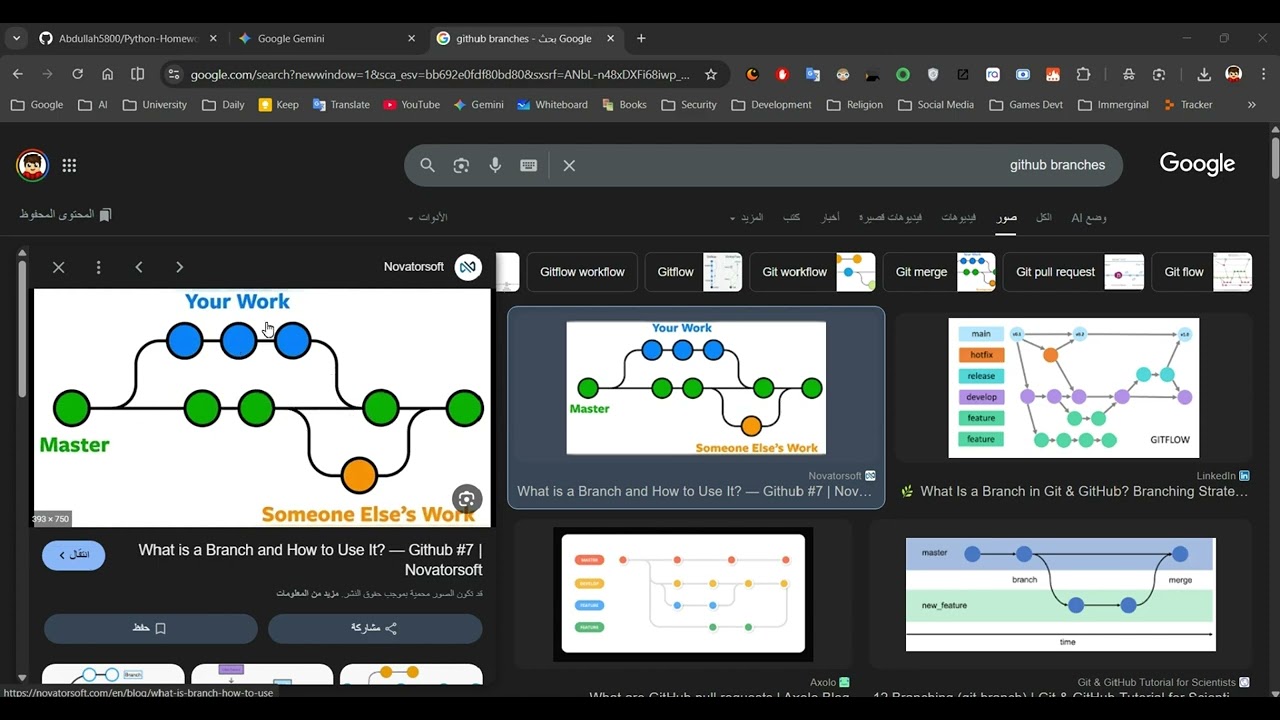Open the Extensions puzzle icon
The height and width of the screenshot is (720, 1280).
tap(1083, 74)
